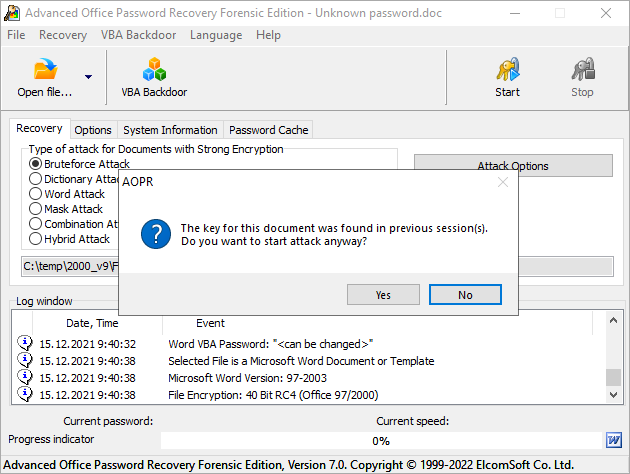630x474 pixels.
Task: Choose the Hybrid Attack option
Action: click(x=36, y=239)
